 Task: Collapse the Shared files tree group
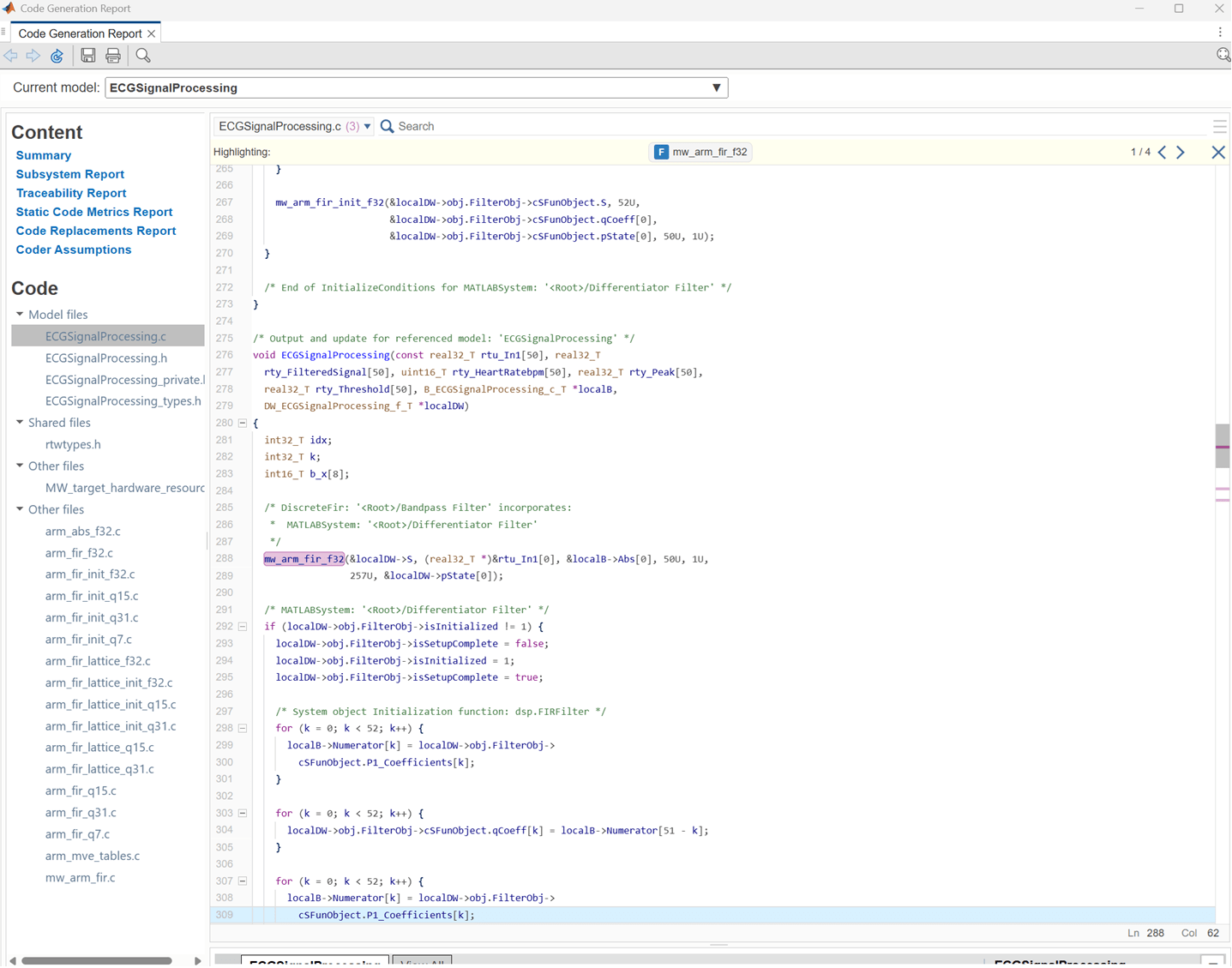click(x=20, y=423)
